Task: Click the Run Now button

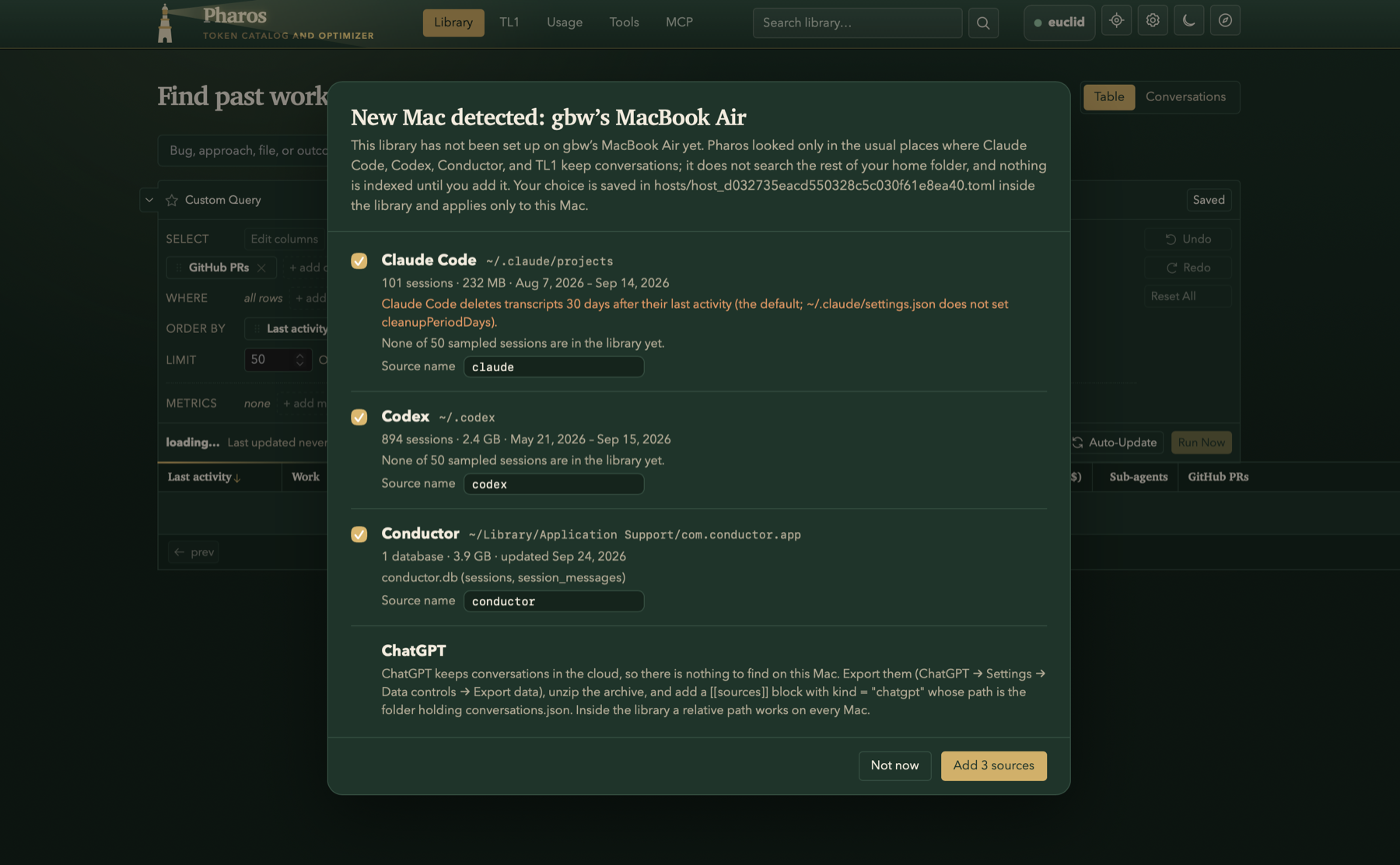Action: click(1202, 443)
